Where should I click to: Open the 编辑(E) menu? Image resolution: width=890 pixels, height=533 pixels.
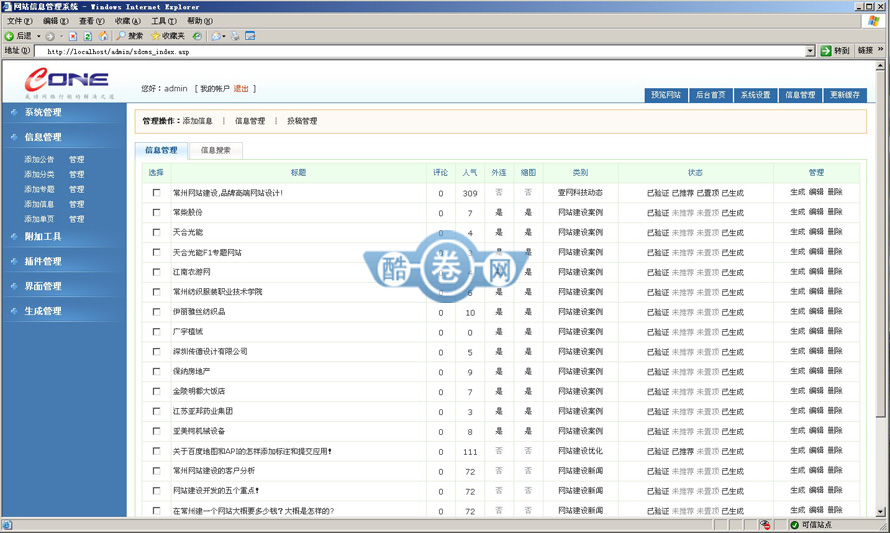pos(56,21)
